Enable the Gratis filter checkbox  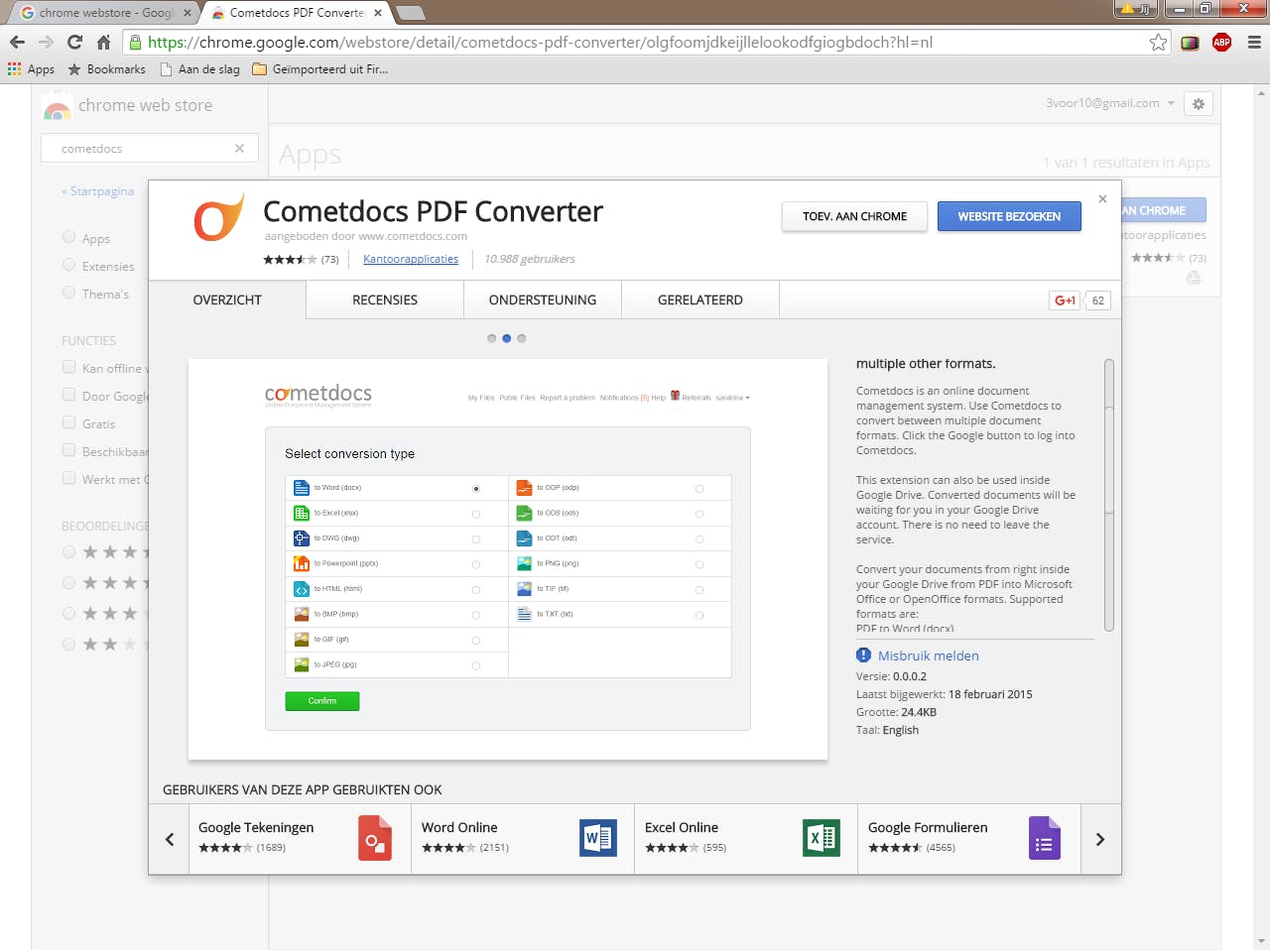click(68, 422)
